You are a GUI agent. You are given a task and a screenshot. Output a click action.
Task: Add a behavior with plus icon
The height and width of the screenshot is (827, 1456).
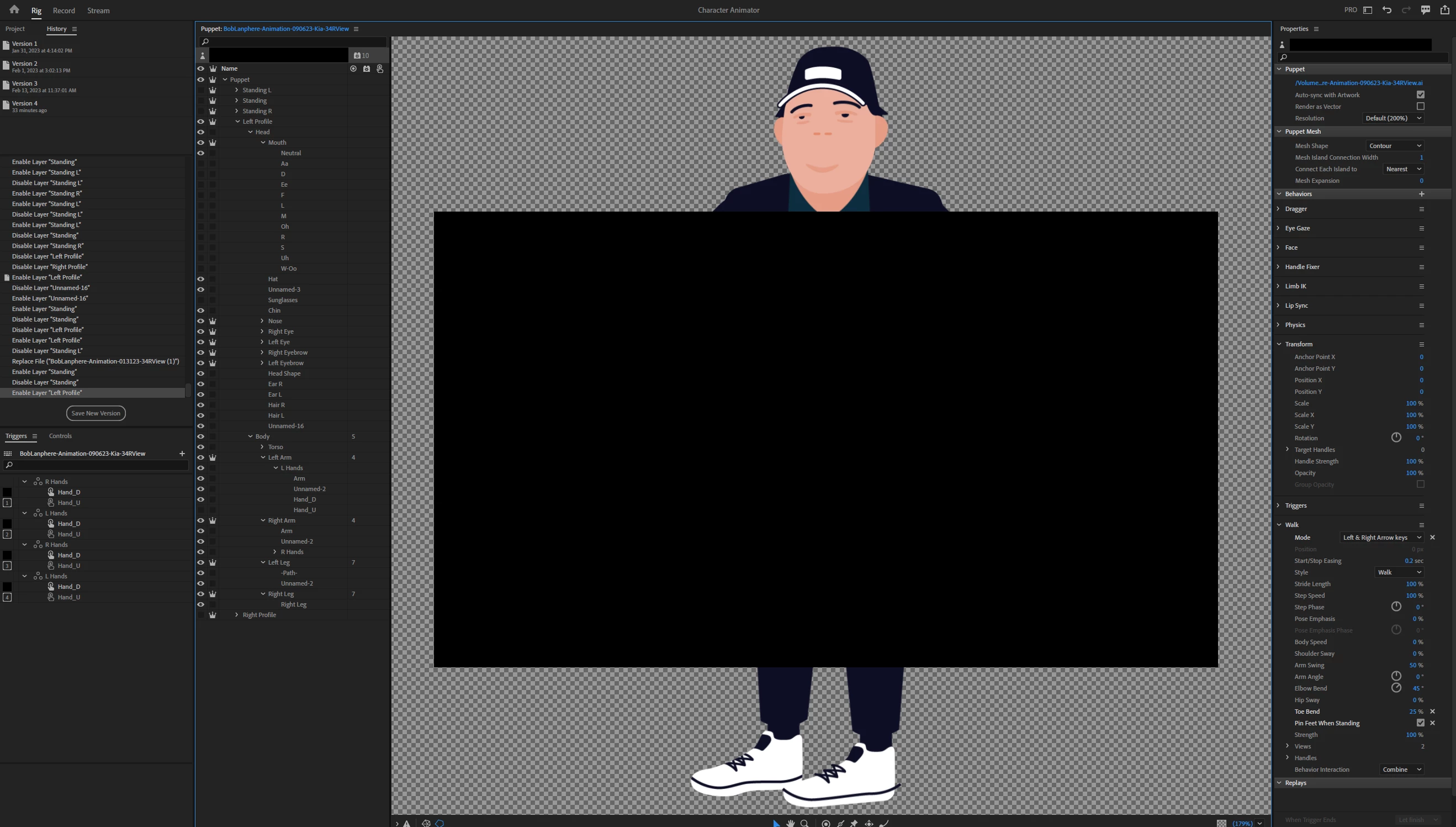click(x=1421, y=194)
